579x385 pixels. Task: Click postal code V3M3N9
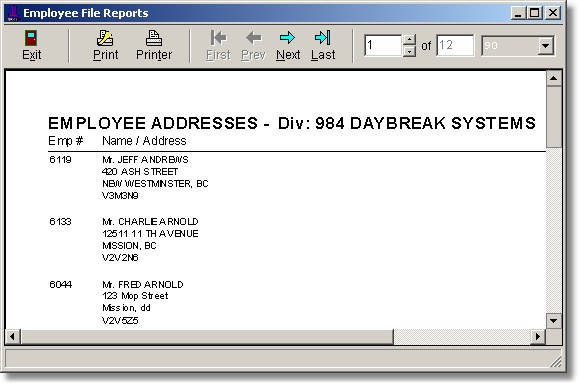120,196
